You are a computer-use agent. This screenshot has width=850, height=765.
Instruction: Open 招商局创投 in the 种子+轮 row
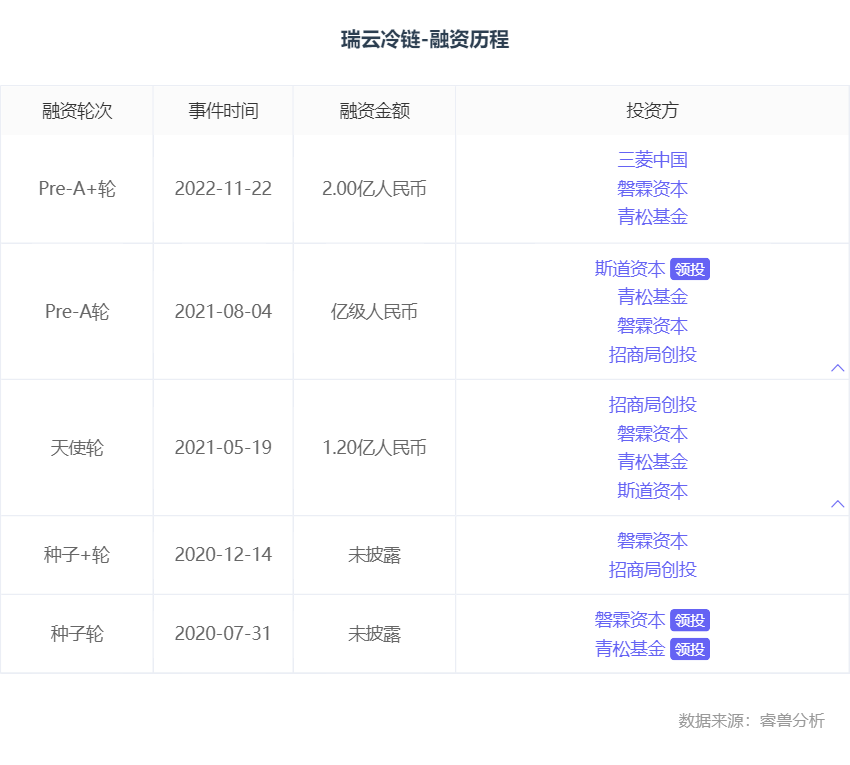[652, 570]
